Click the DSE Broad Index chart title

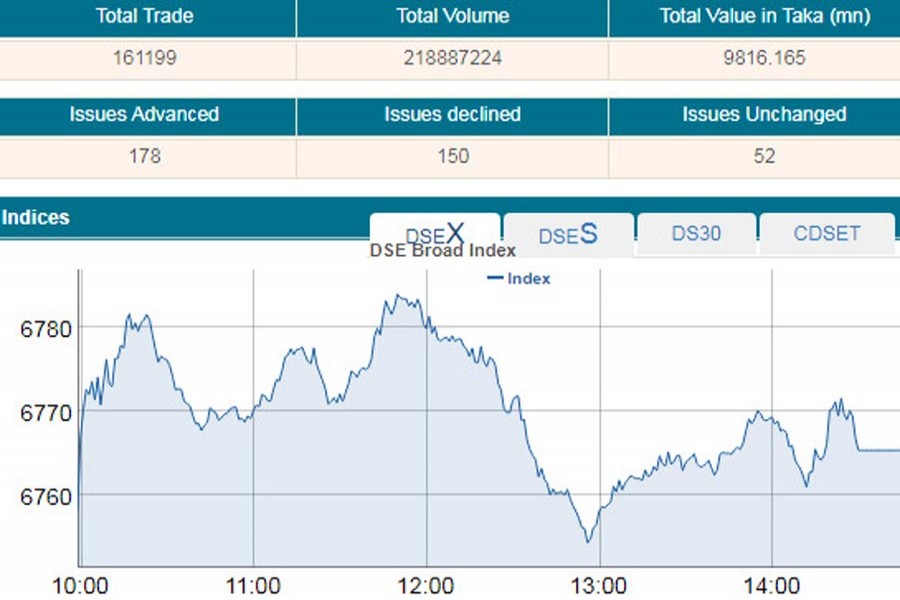443,251
